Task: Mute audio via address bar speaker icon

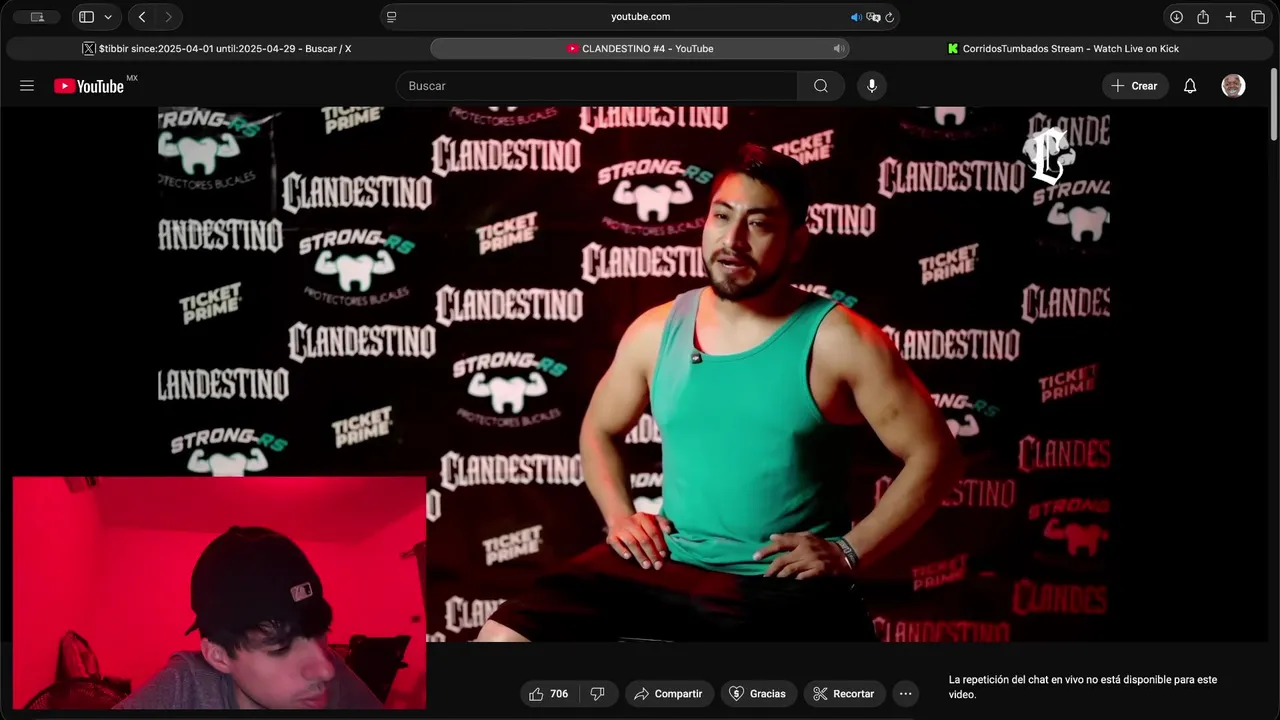Action: [x=856, y=17]
